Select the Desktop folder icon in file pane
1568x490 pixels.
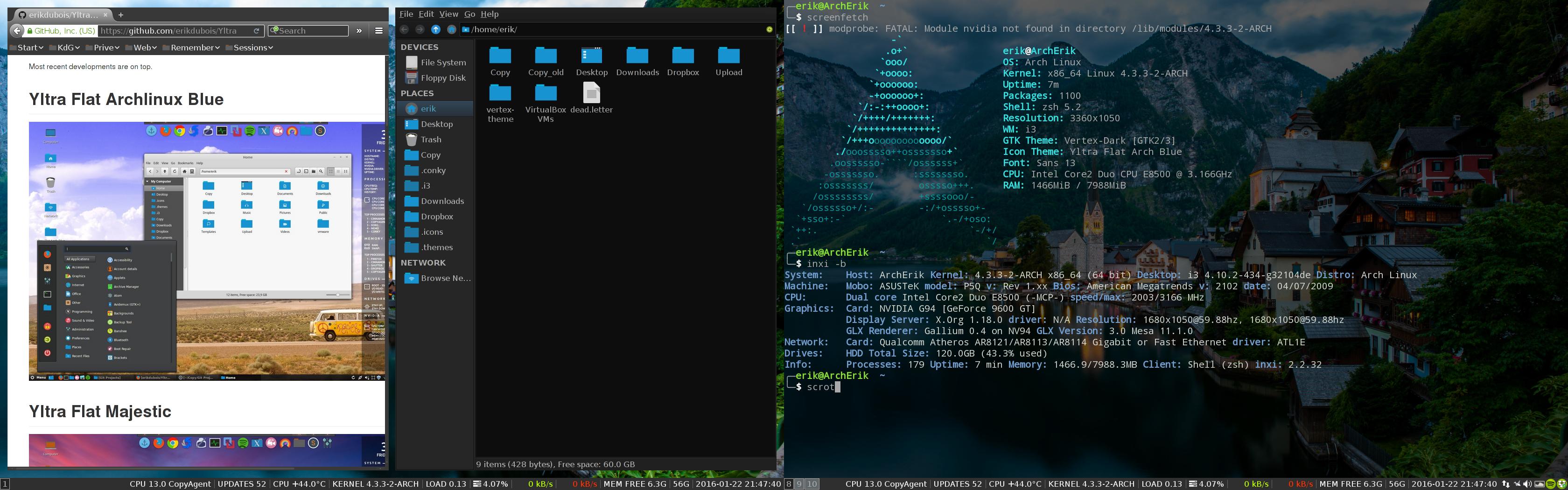(592, 56)
